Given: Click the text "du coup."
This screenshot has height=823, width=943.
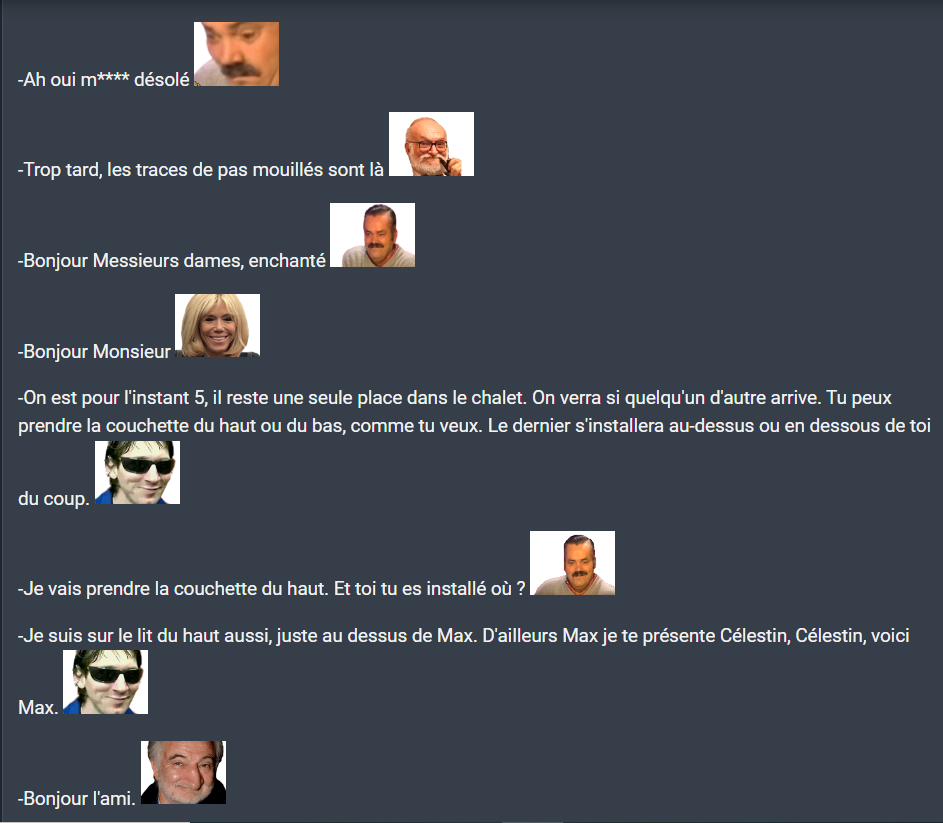Looking at the screenshot, I should (54, 499).
